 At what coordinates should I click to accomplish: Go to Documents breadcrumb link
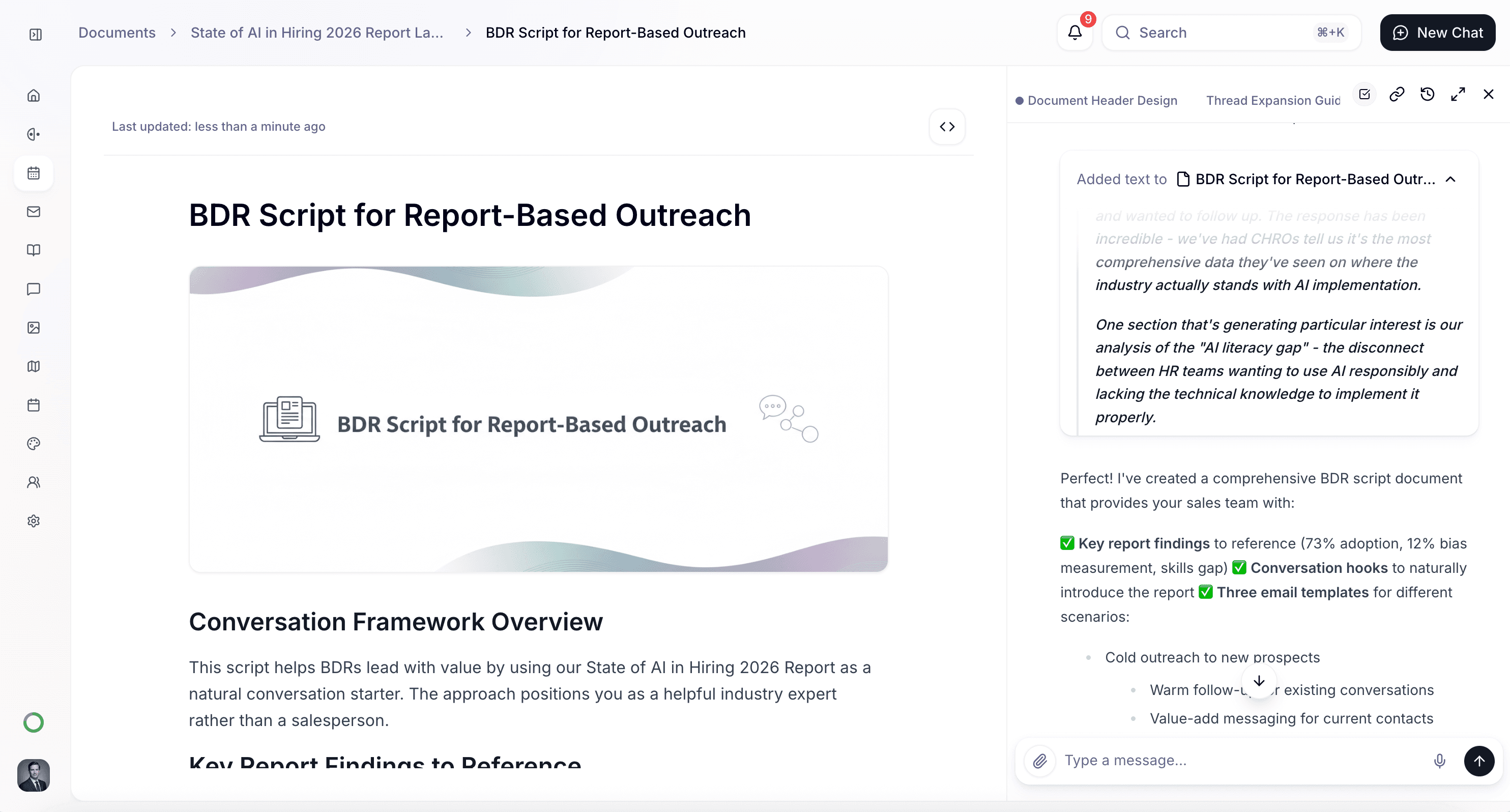[117, 33]
